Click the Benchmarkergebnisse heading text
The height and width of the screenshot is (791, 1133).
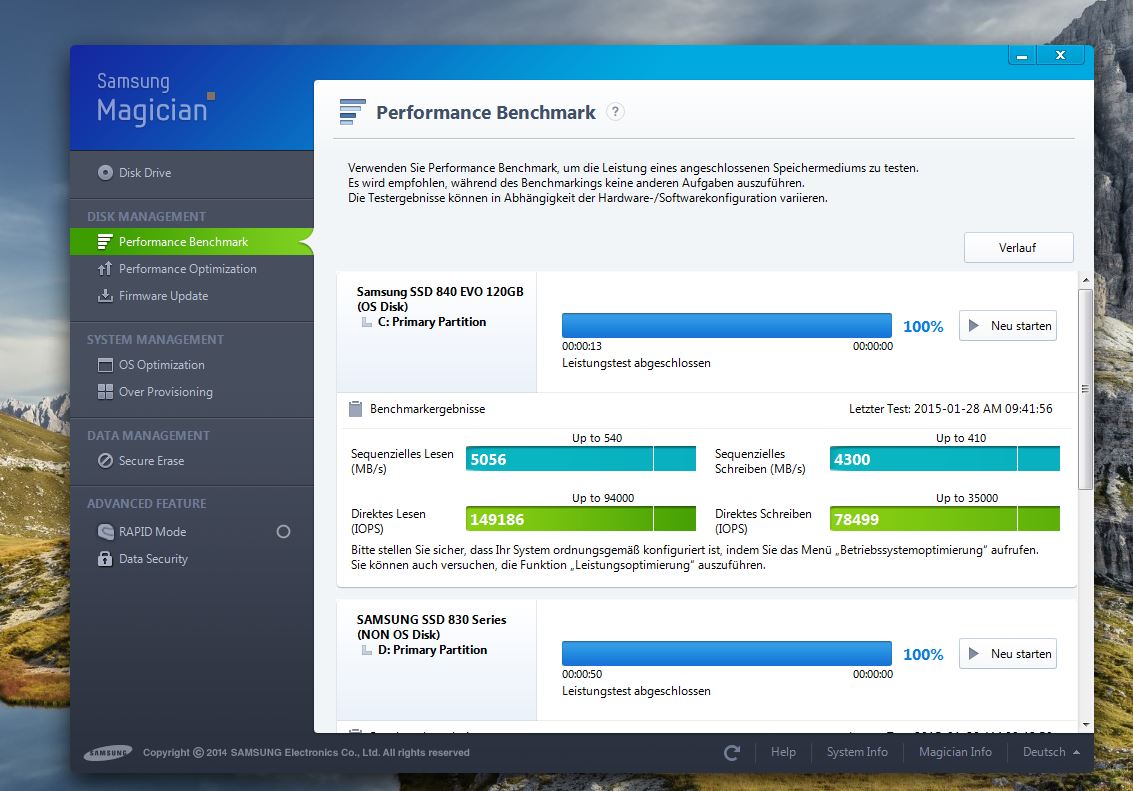click(428, 409)
